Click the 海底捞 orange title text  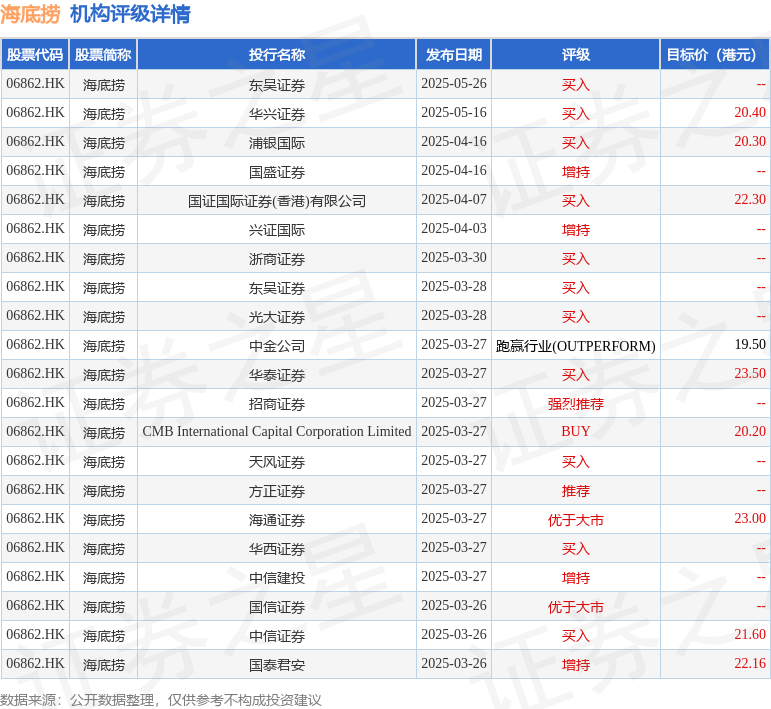(30, 14)
